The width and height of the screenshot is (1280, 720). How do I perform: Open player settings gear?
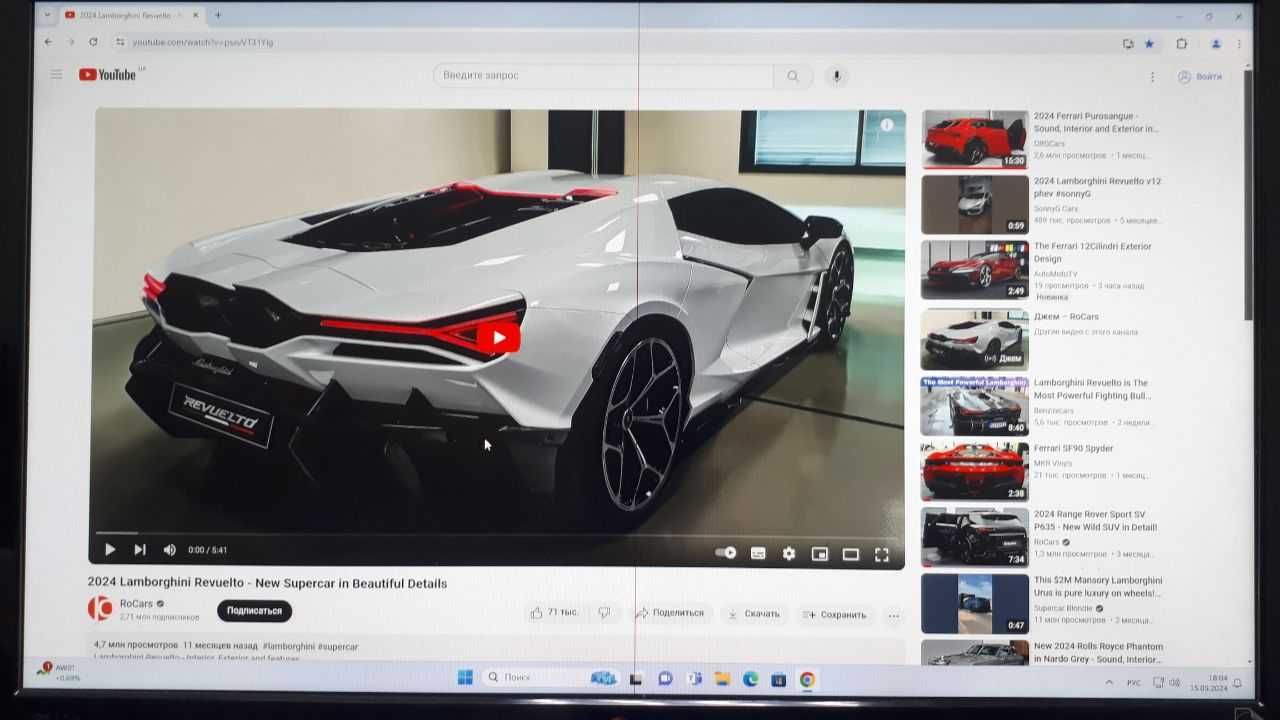[789, 553]
